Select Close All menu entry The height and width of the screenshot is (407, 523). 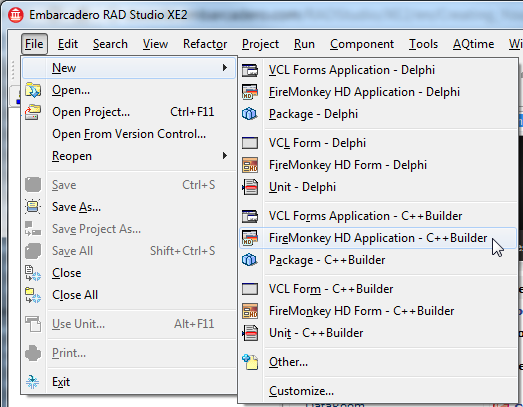[x=129, y=295]
